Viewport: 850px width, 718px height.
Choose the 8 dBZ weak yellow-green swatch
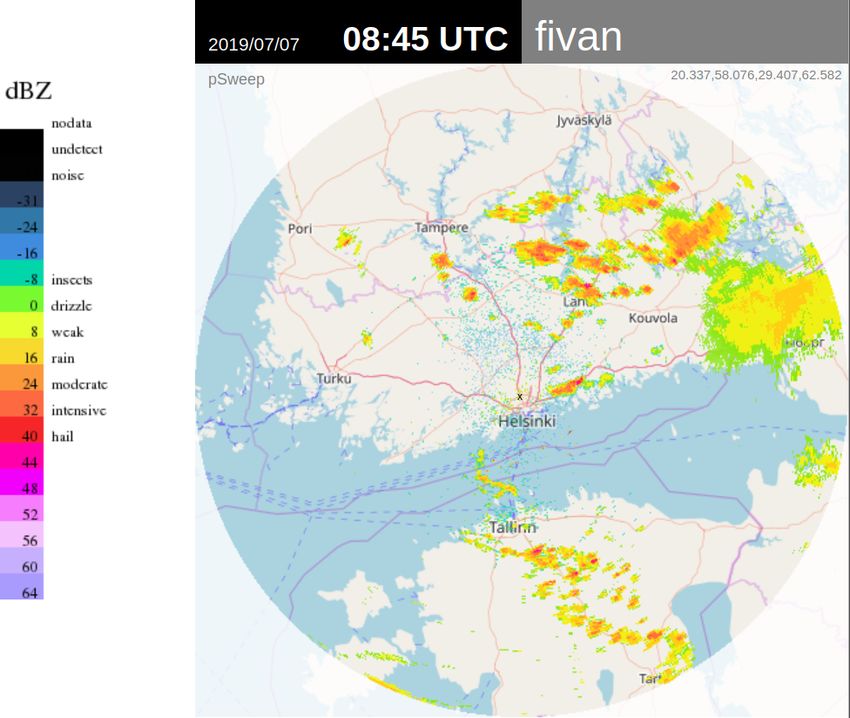22,325
